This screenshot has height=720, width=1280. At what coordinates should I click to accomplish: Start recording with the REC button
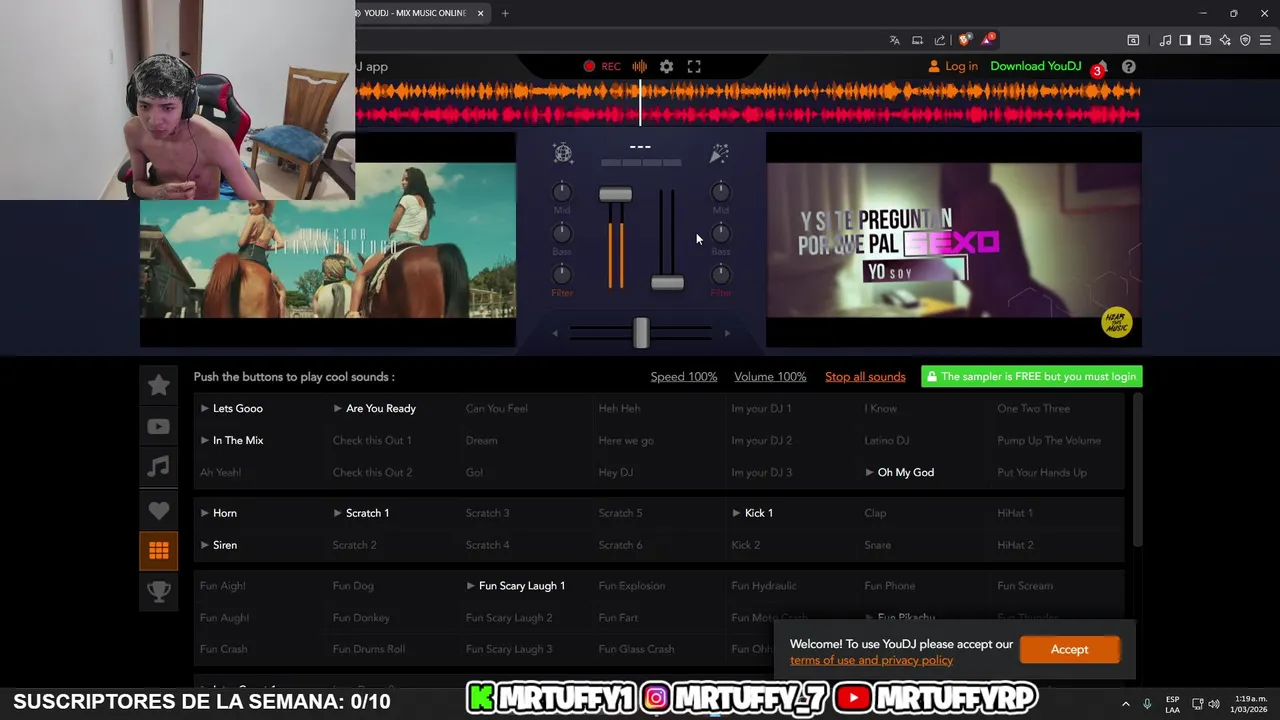(602, 66)
